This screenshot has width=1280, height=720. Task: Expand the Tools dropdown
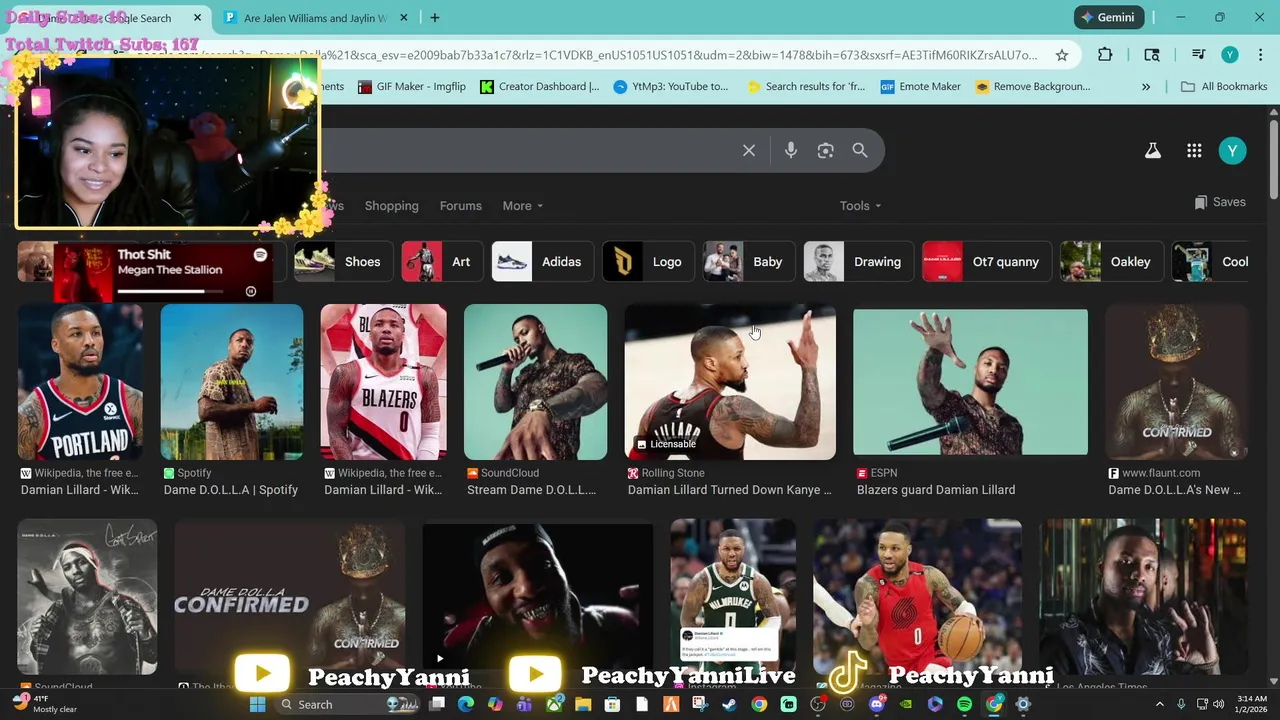click(860, 206)
